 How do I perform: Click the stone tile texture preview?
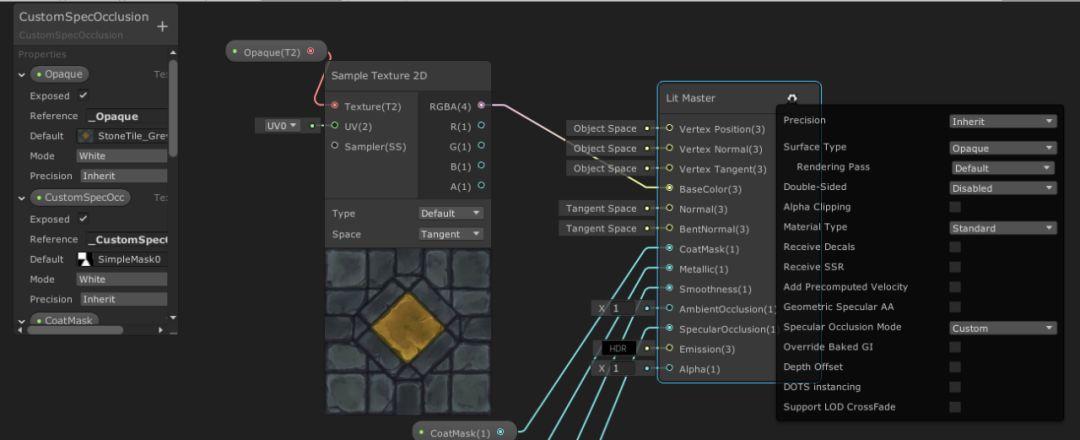(408, 331)
